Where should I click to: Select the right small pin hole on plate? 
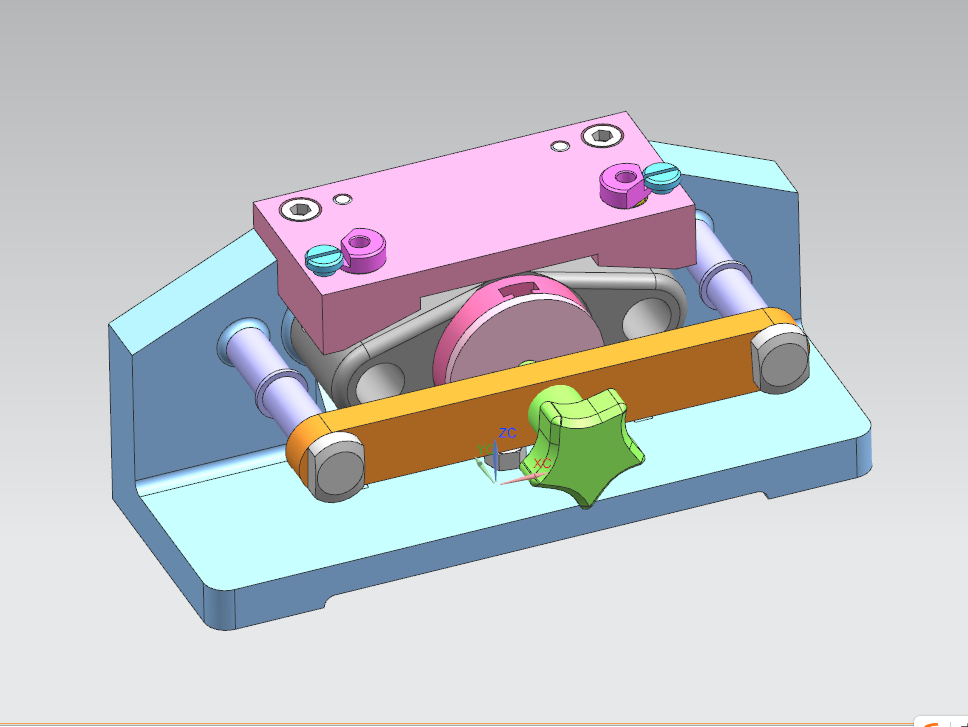[560, 146]
